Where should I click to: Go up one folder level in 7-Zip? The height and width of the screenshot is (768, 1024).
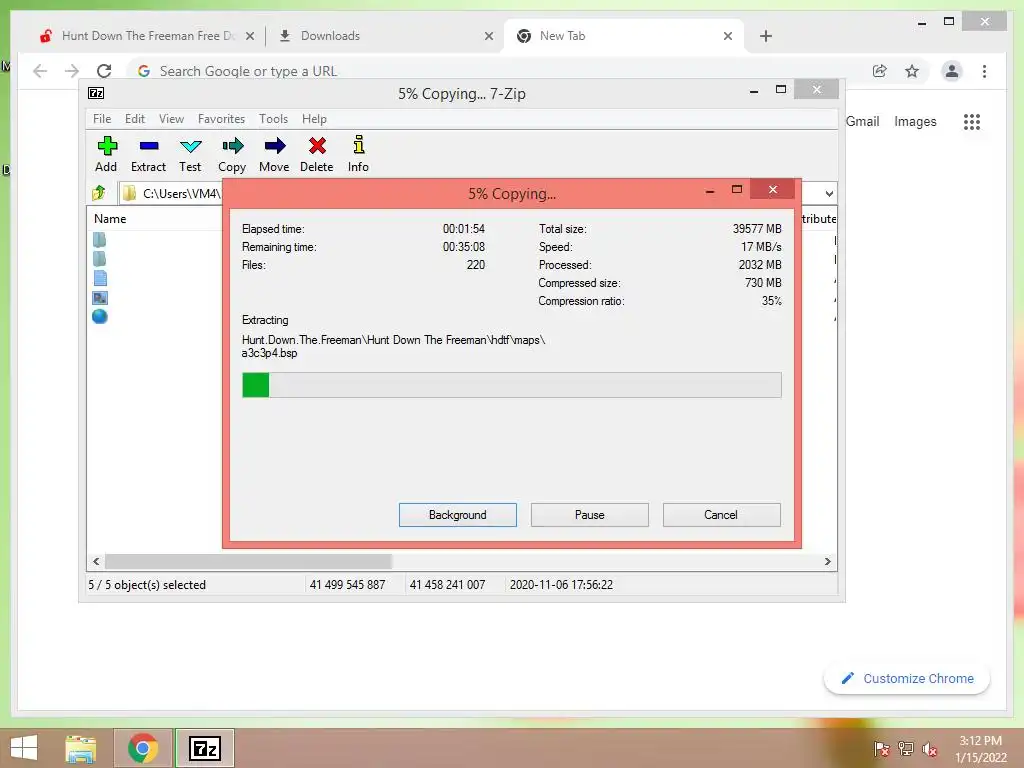pos(99,193)
